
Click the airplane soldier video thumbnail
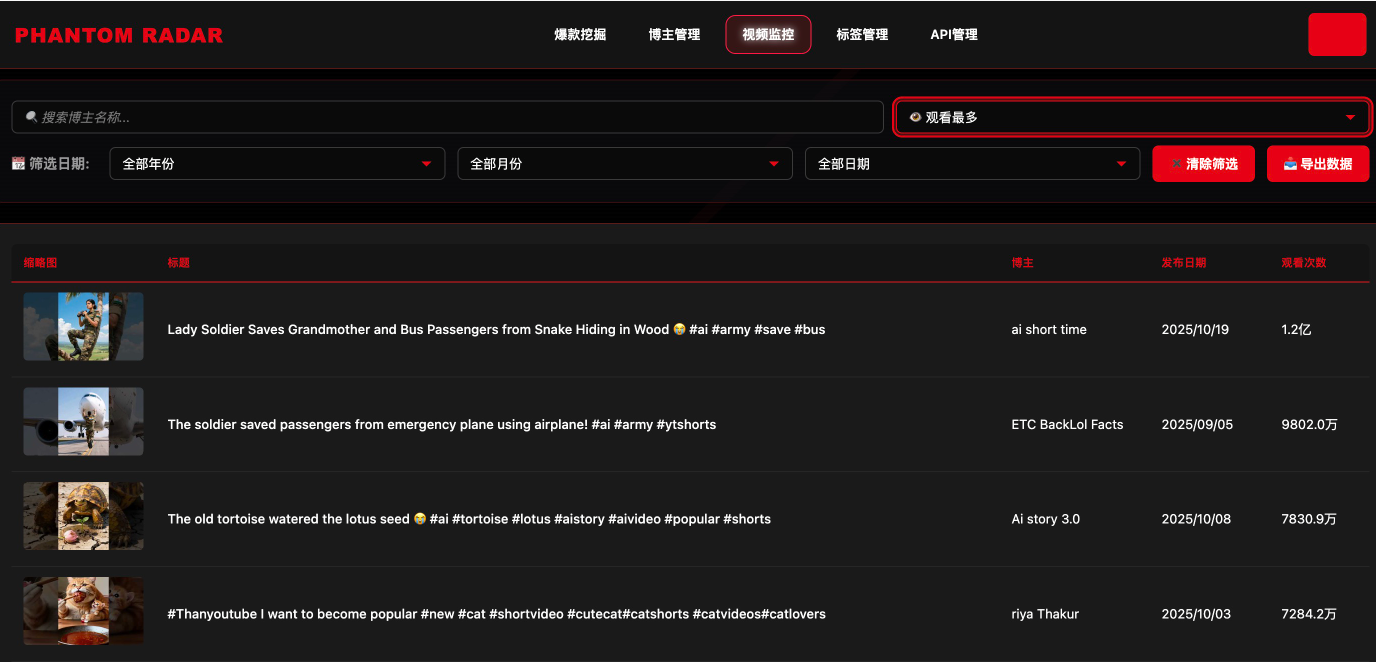coord(83,421)
